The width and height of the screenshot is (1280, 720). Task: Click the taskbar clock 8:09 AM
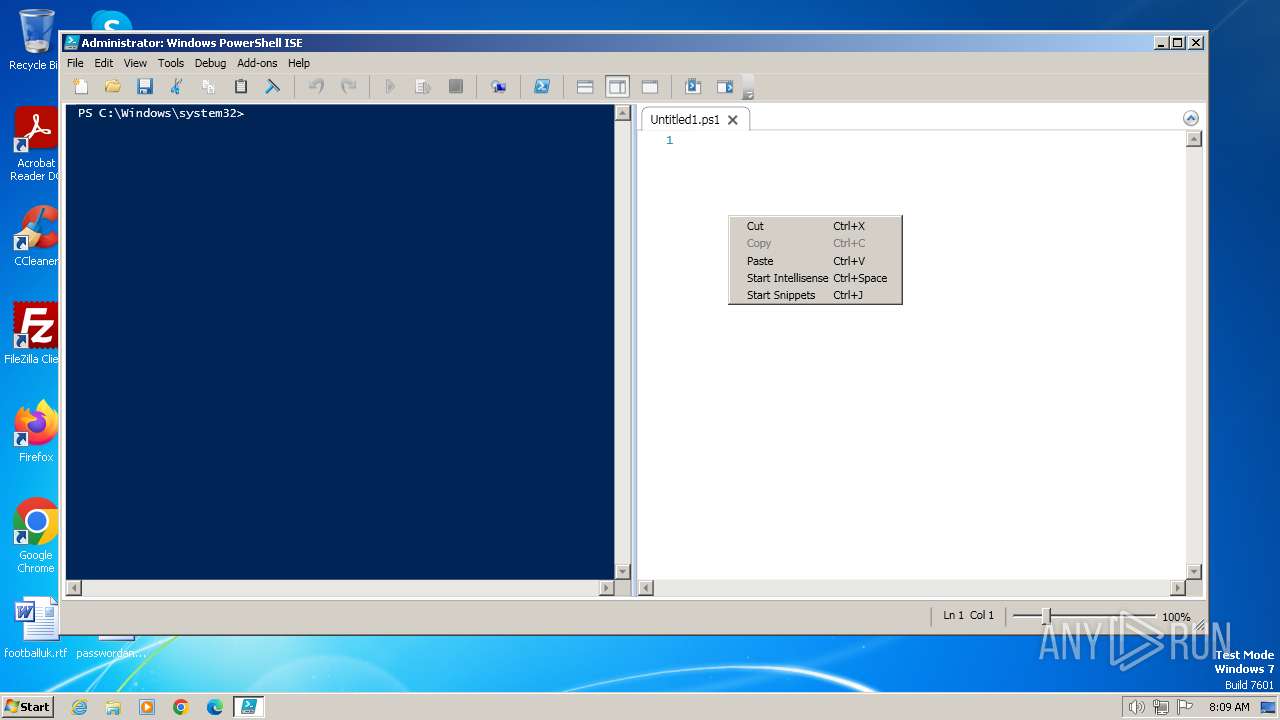click(1229, 707)
